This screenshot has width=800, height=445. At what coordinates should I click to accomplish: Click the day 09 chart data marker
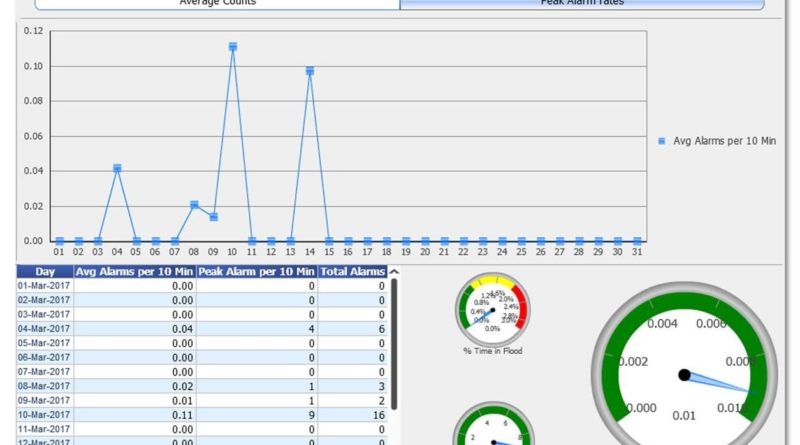pos(213,217)
